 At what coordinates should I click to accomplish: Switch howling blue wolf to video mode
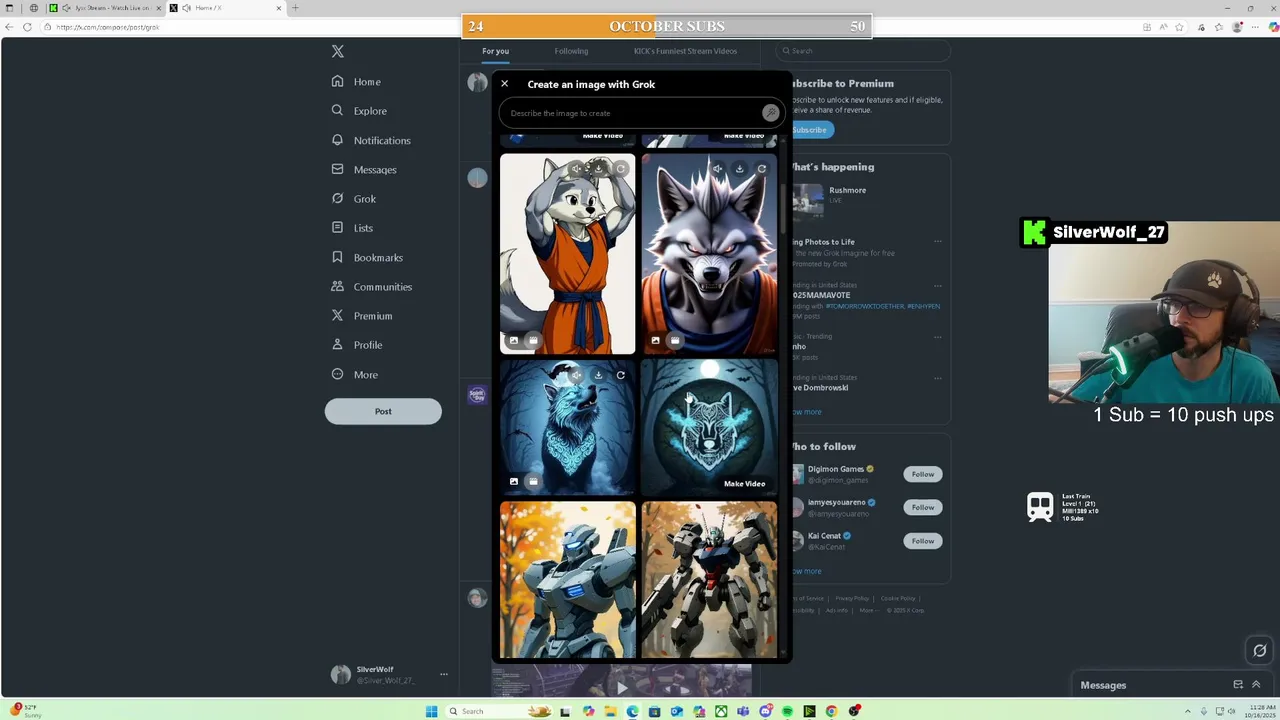point(533,481)
